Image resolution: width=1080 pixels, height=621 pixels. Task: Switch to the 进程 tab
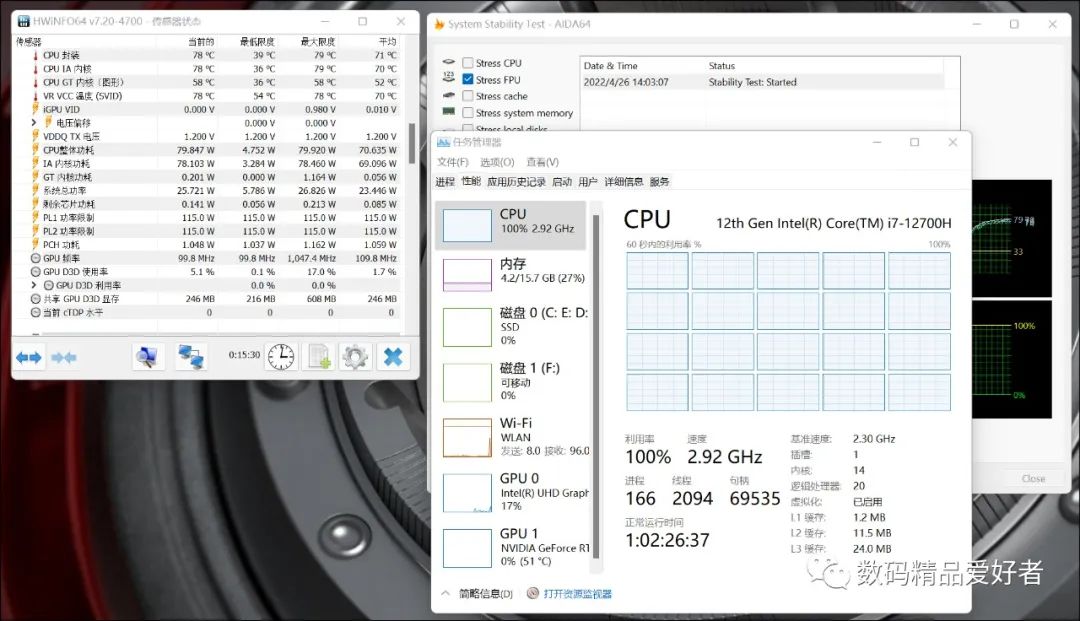(445, 182)
